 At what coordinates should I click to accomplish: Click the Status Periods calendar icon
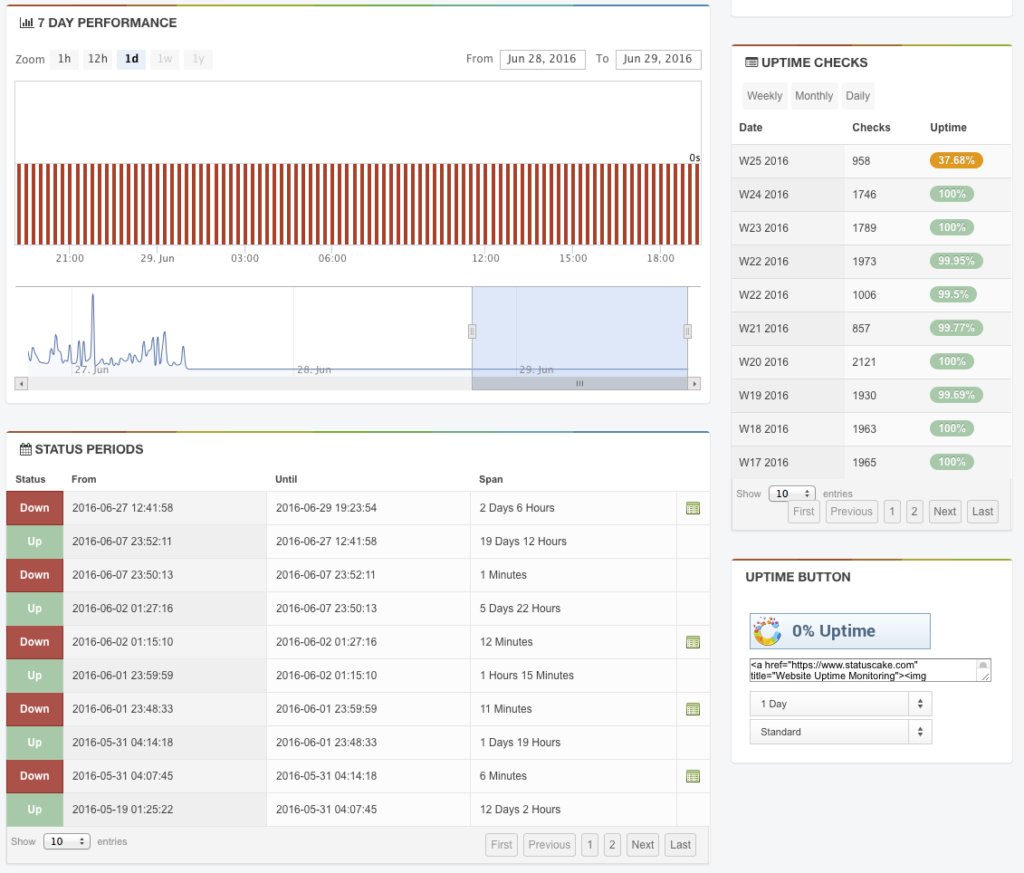(x=25, y=449)
